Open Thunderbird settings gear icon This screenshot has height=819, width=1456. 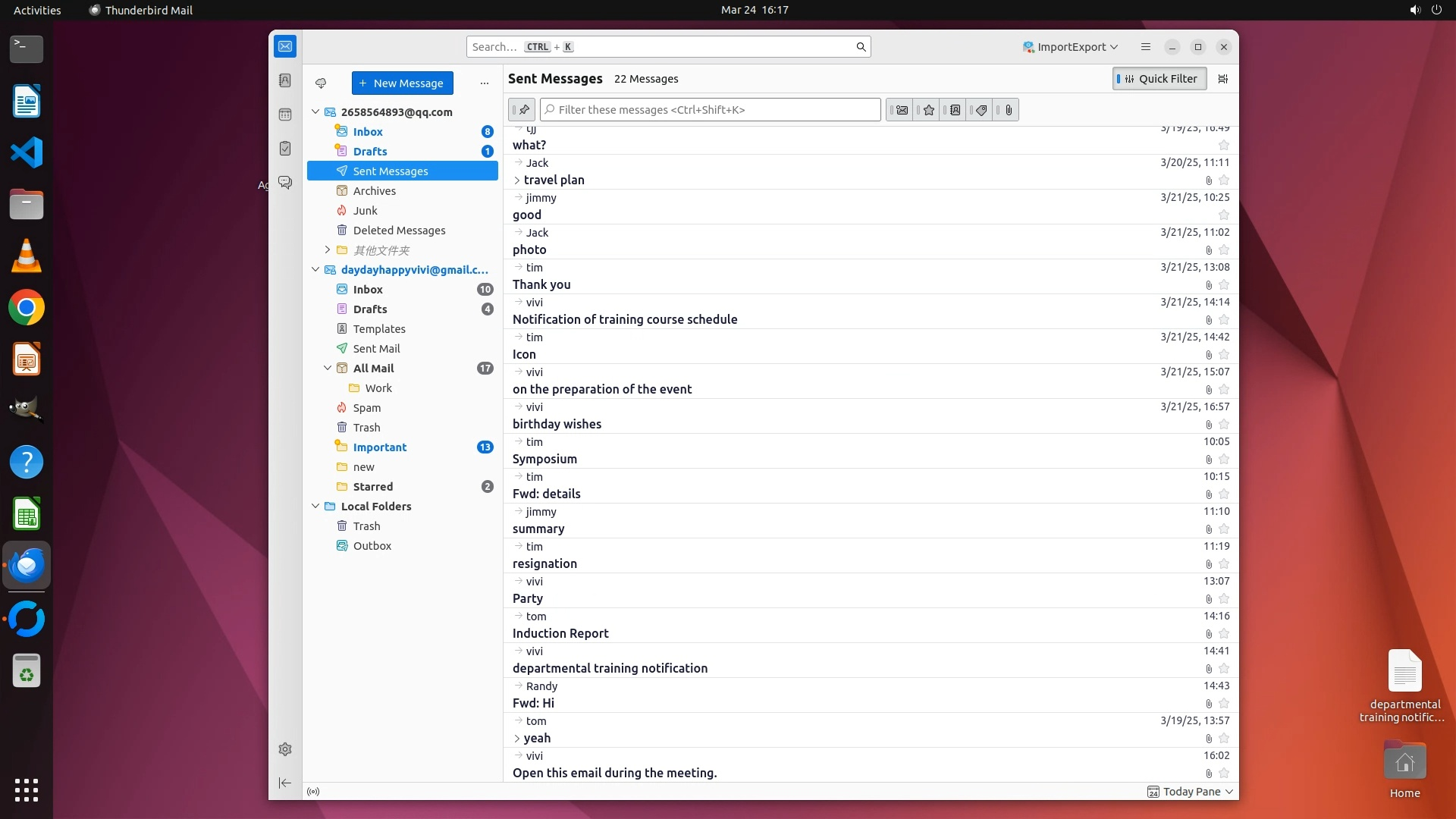pyautogui.click(x=285, y=749)
